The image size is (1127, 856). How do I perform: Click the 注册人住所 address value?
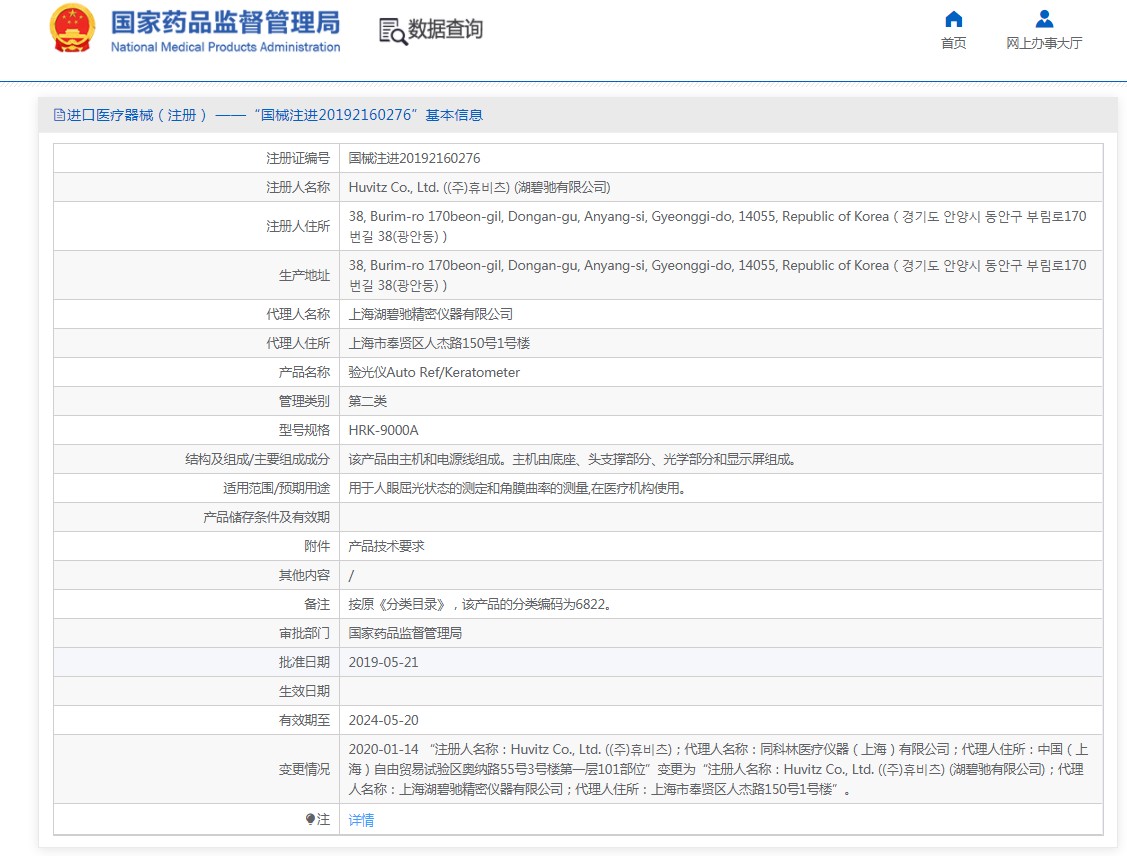click(717, 226)
